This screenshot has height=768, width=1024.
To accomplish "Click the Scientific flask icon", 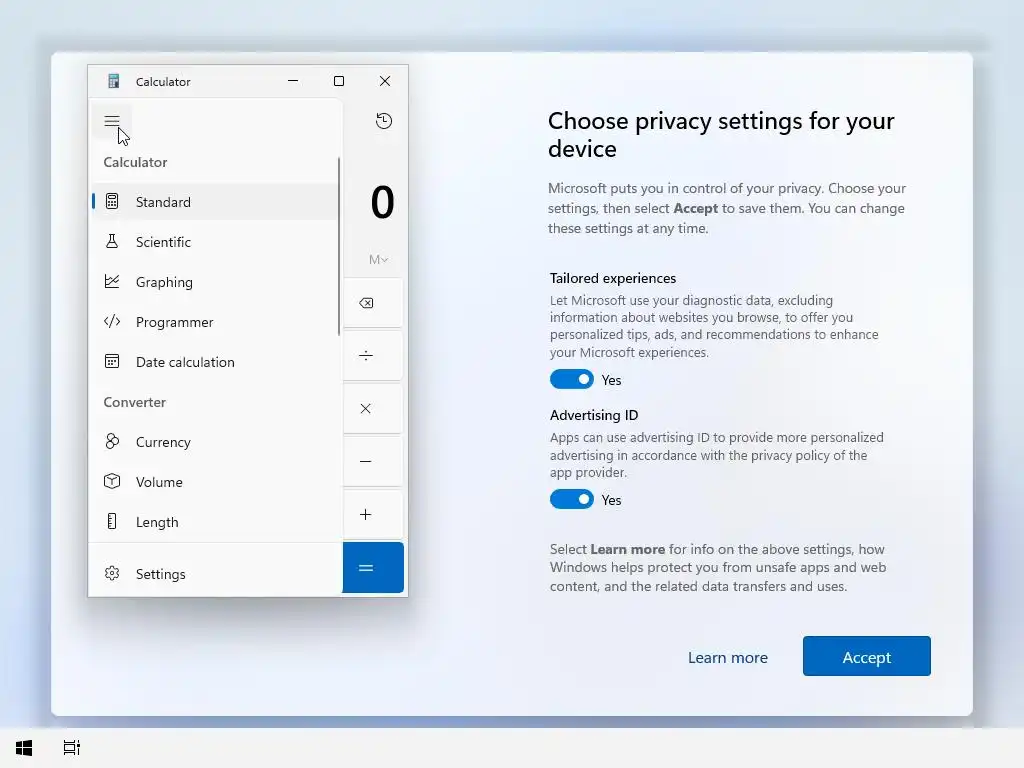I will coord(112,242).
